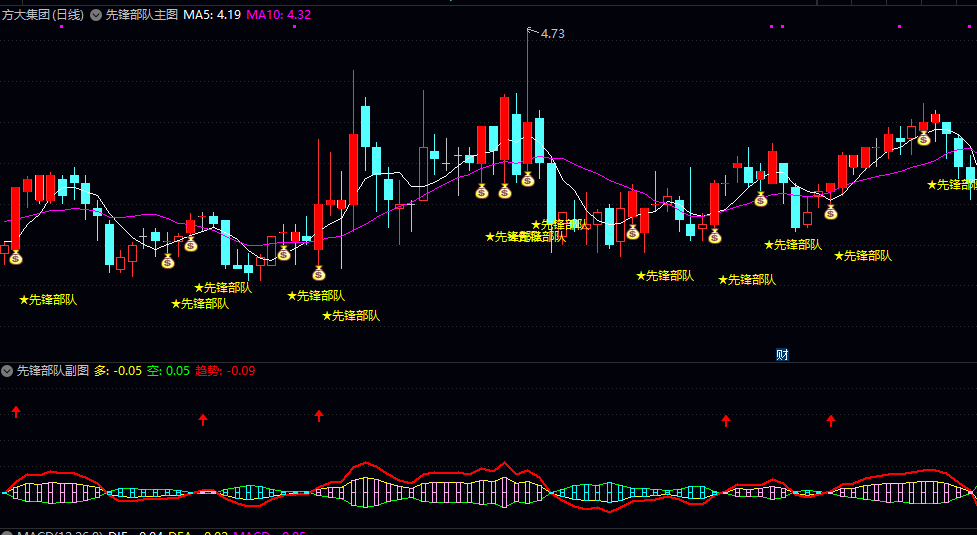Open the 先锋部队主图 indicator label

[x=141, y=15]
